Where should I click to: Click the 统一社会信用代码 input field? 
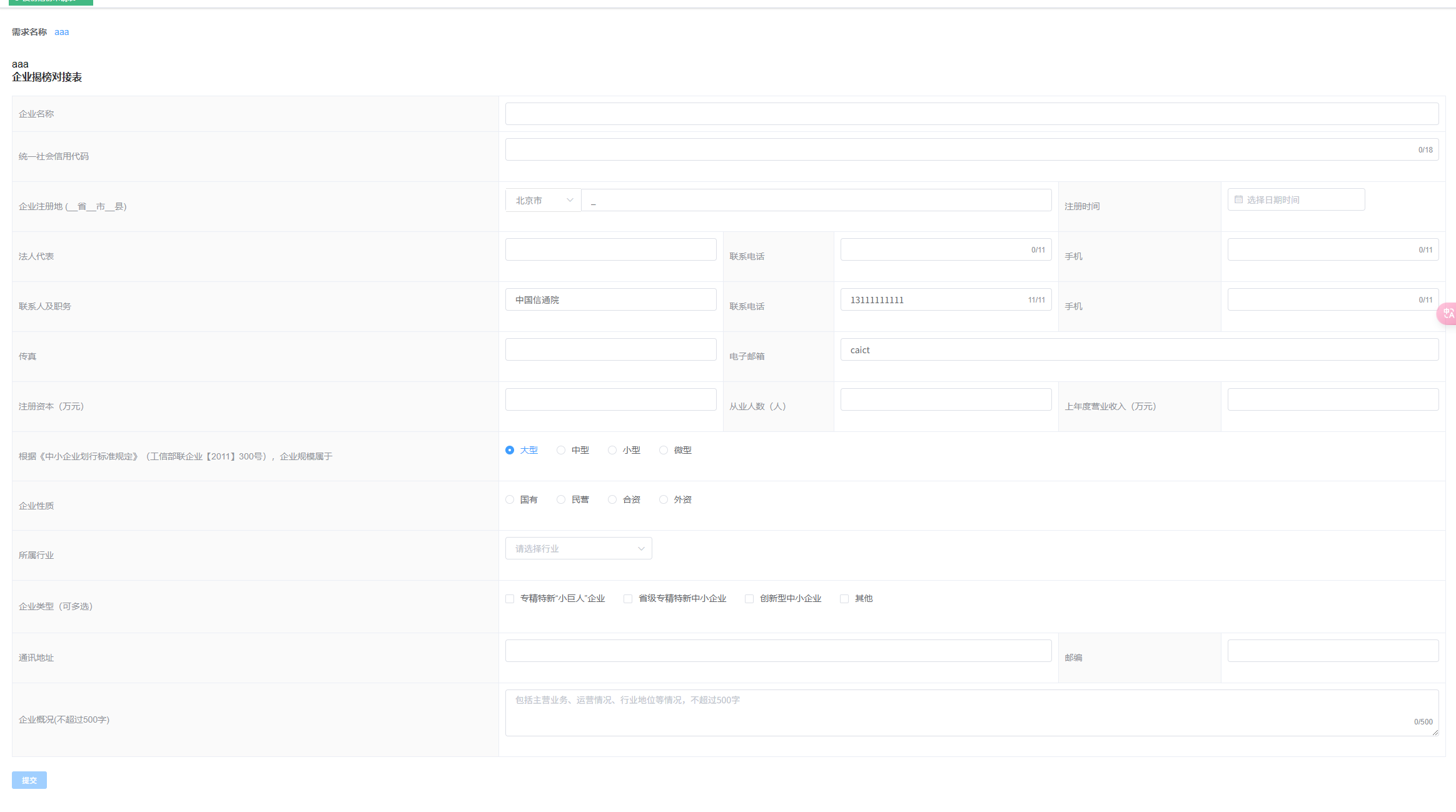(960, 149)
